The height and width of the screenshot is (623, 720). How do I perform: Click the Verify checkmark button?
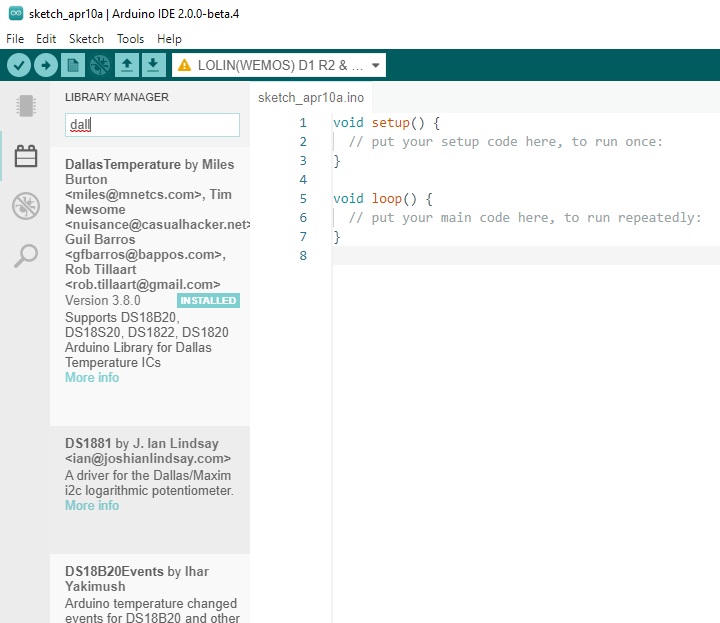point(19,65)
